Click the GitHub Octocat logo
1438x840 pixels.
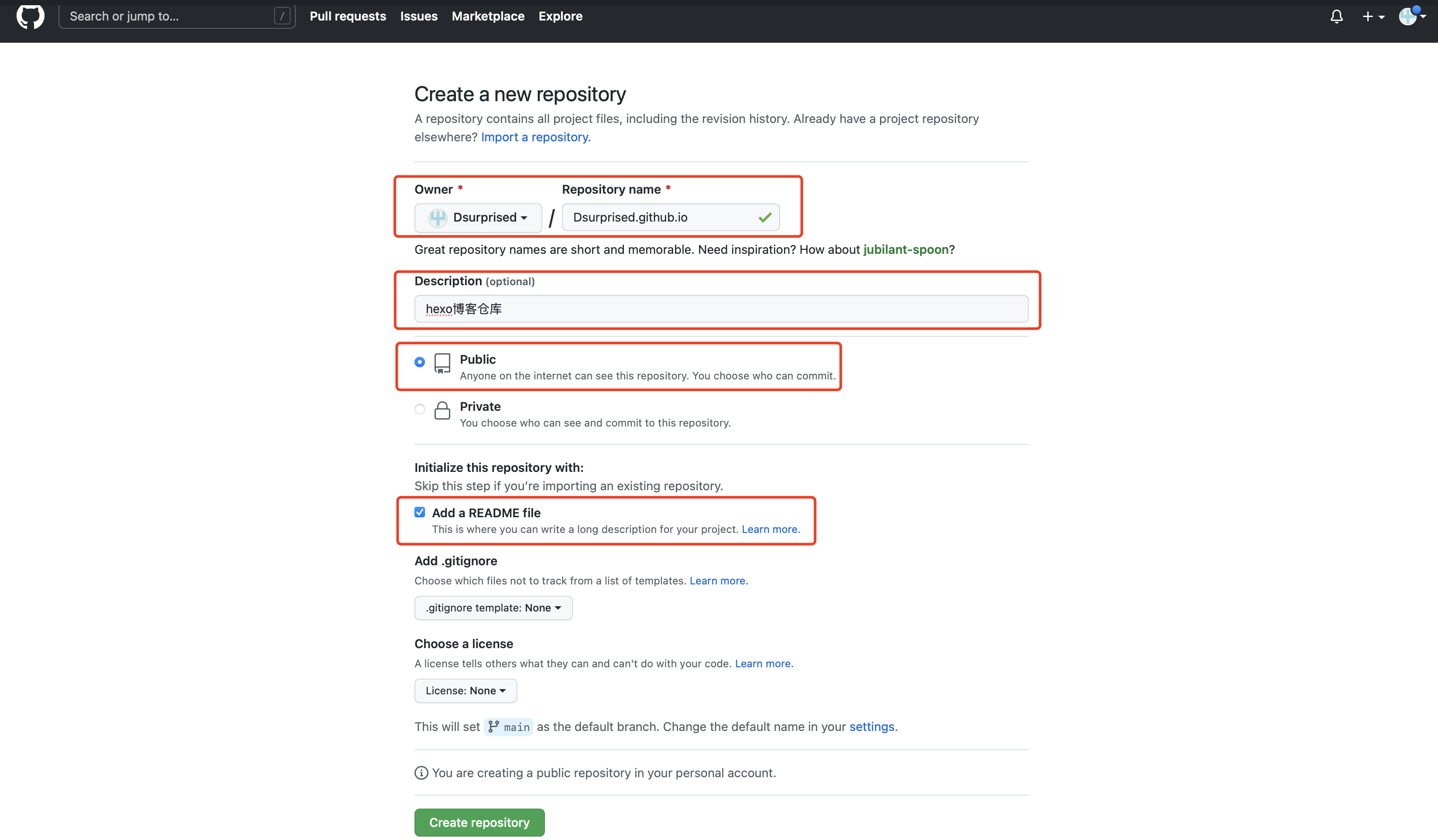[x=30, y=17]
